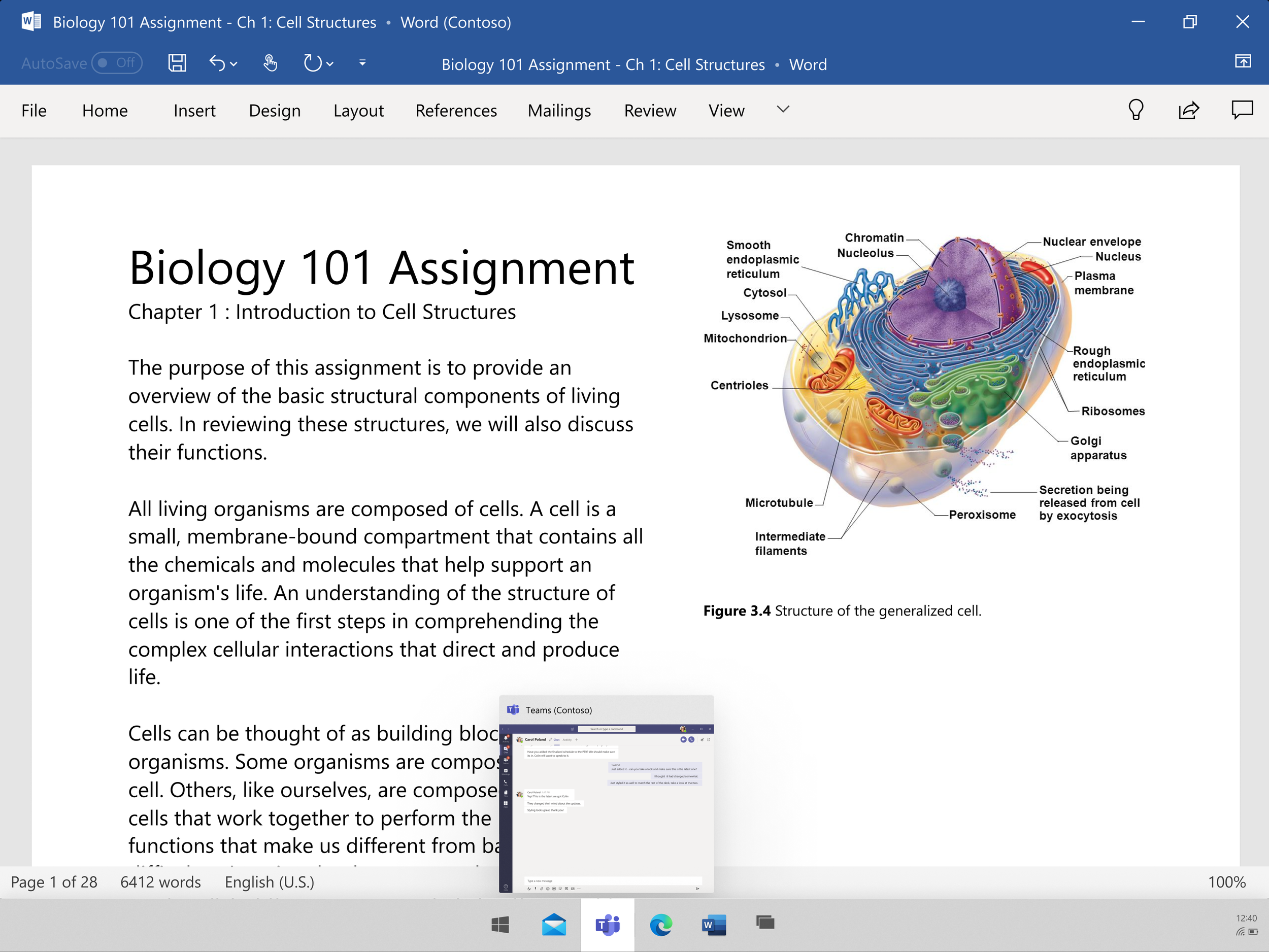Switch to the Layout tab
The width and height of the screenshot is (1269, 952).
tap(358, 111)
